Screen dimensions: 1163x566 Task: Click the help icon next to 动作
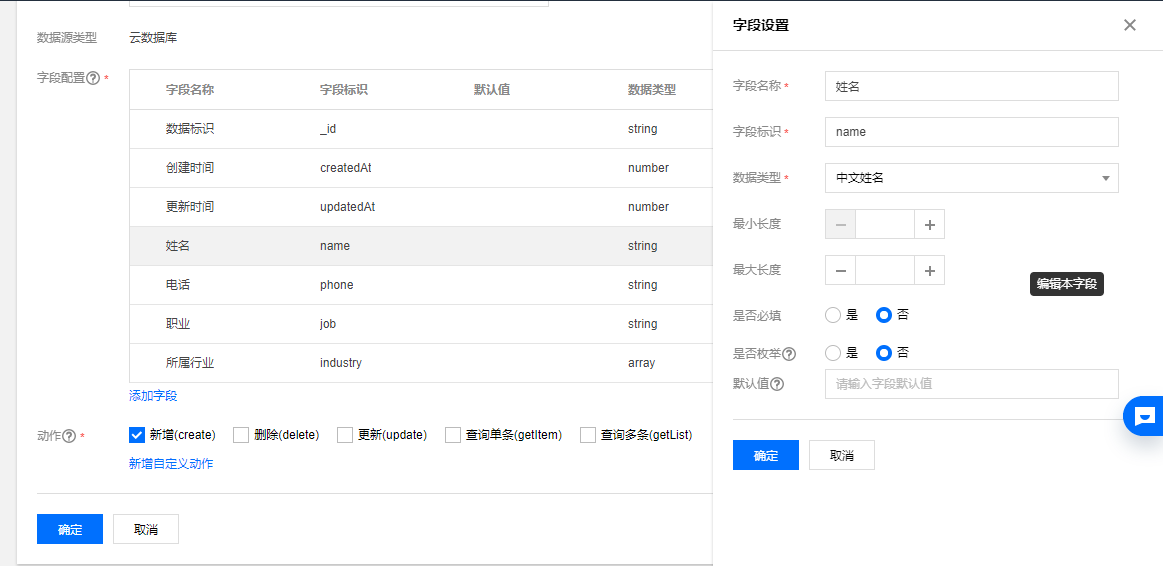[69, 436]
